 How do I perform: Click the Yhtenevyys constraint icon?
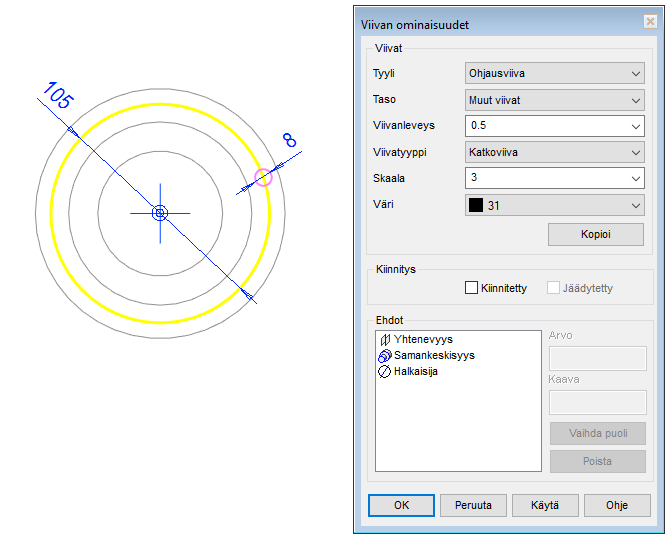point(385,340)
